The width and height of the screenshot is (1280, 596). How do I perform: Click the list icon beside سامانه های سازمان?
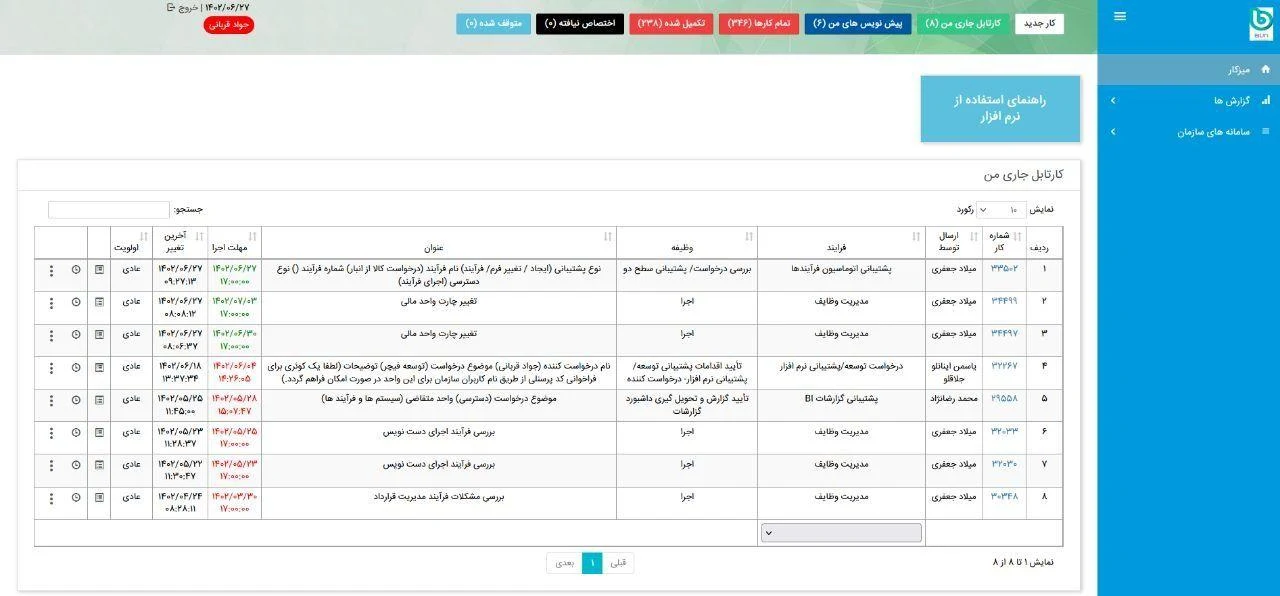1266,132
